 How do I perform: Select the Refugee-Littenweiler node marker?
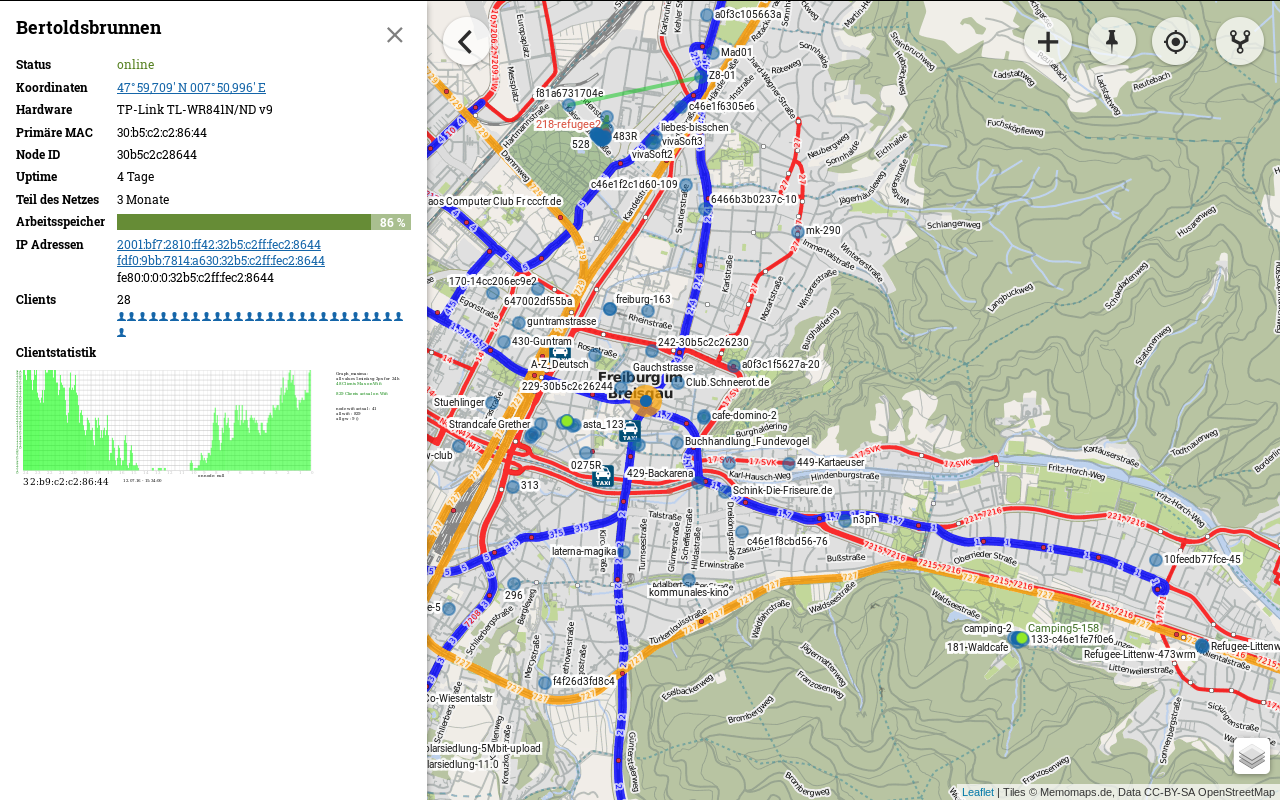pyautogui.click(x=1202, y=646)
